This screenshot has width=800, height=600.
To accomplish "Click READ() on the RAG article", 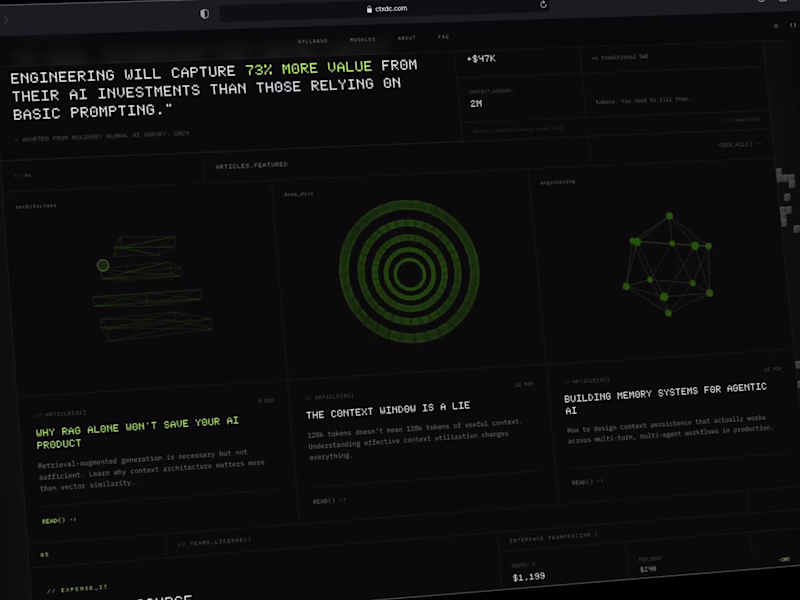I will 53,519.
